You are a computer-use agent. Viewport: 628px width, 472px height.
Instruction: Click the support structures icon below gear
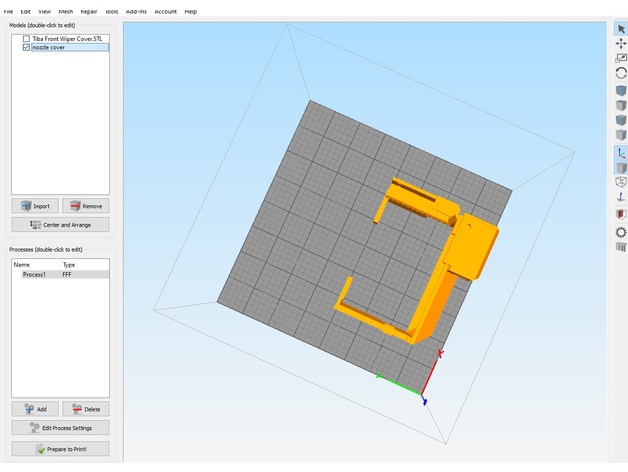620,247
